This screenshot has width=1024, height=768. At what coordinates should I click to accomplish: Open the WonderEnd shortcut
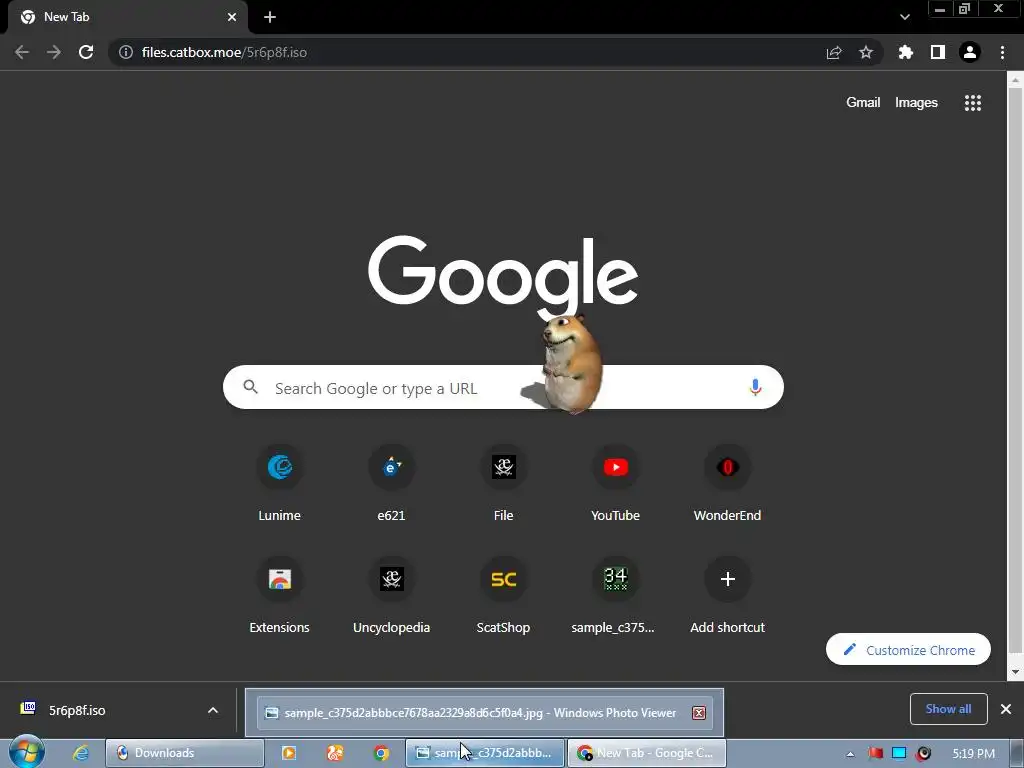tap(728, 483)
